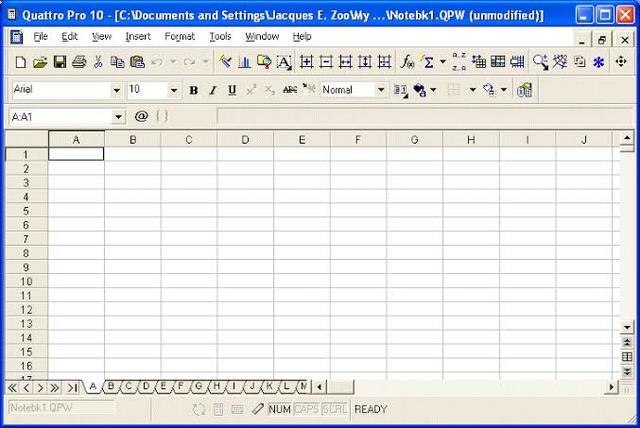
Task: Print the notebook using the printer icon
Action: click(x=79, y=62)
